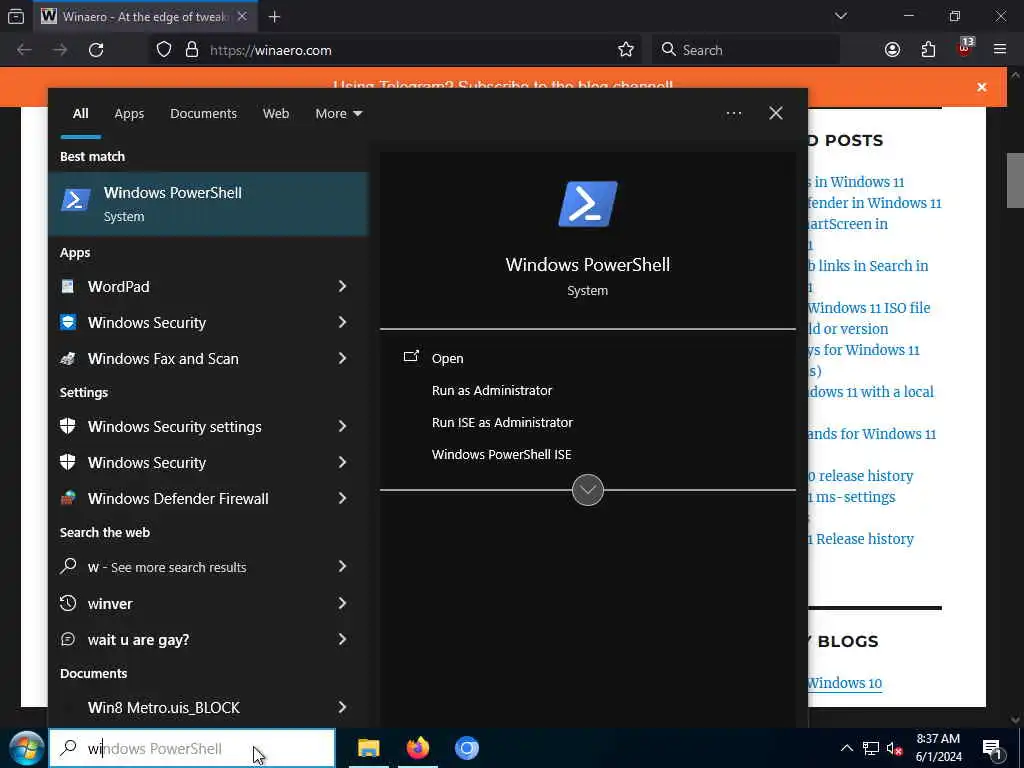The width and height of the screenshot is (1024, 768).
Task: Open the notification center icon
Action: (x=992, y=749)
